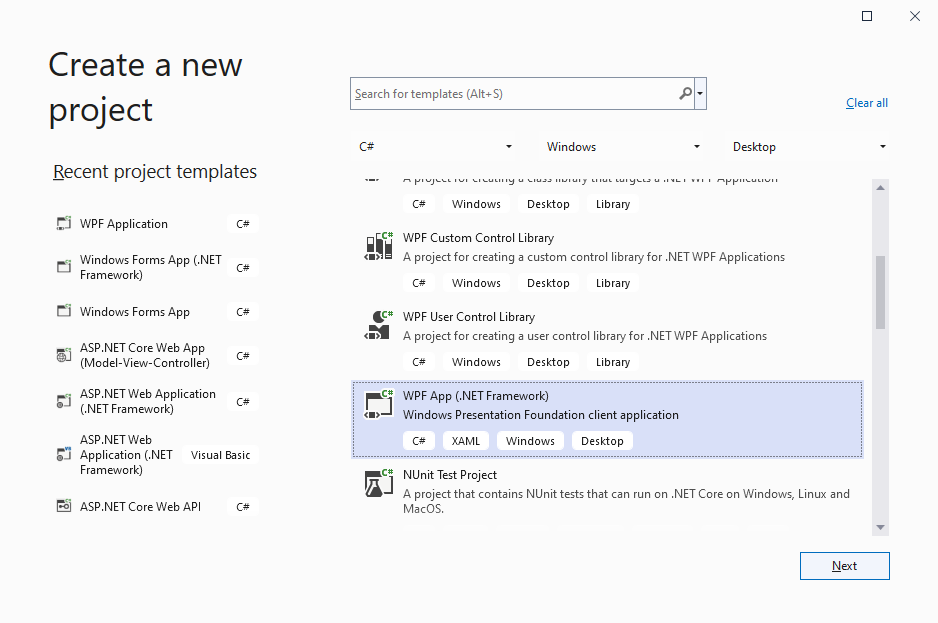Click the Windows Presentation Foundation client application description

point(541,415)
